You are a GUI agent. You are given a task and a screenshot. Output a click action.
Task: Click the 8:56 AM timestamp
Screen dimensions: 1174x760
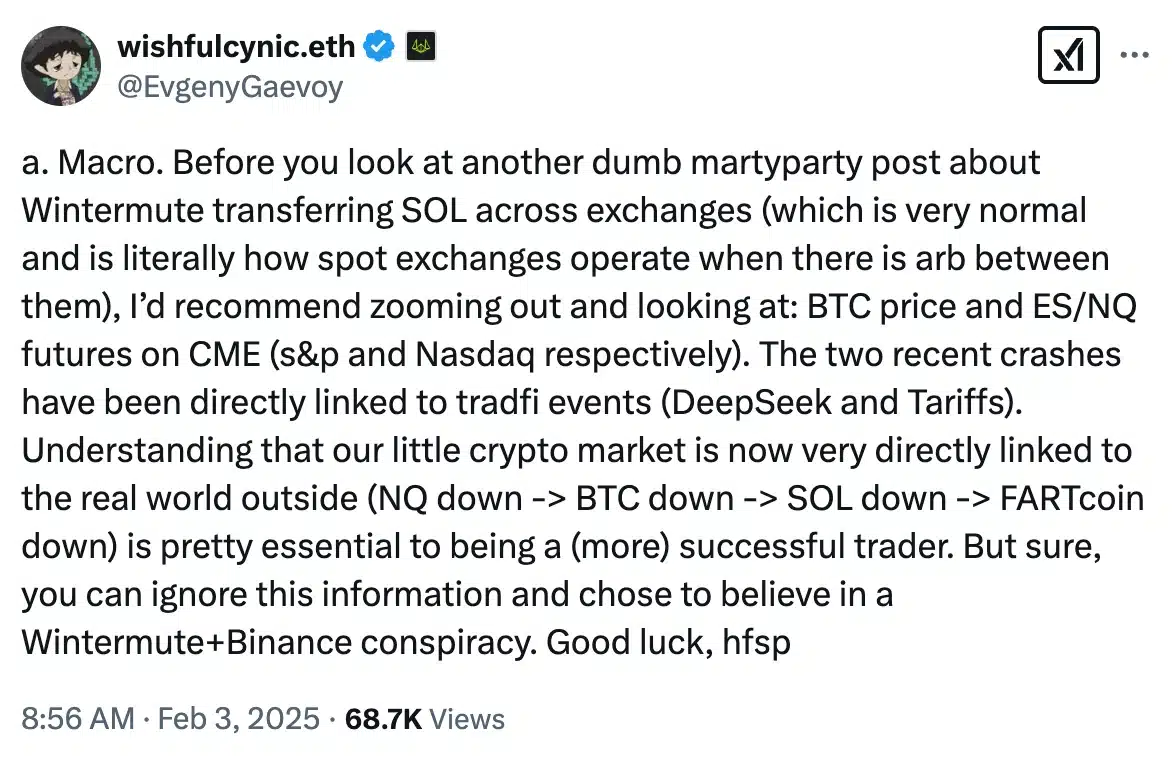76,718
